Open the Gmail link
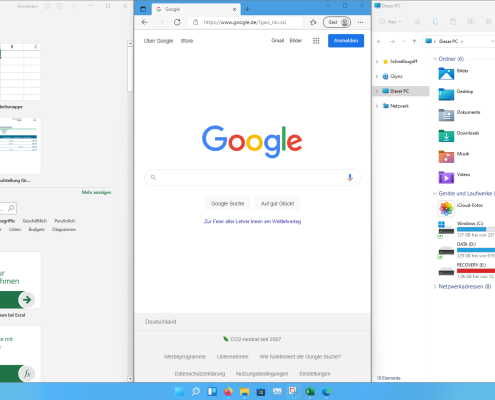 click(x=277, y=41)
